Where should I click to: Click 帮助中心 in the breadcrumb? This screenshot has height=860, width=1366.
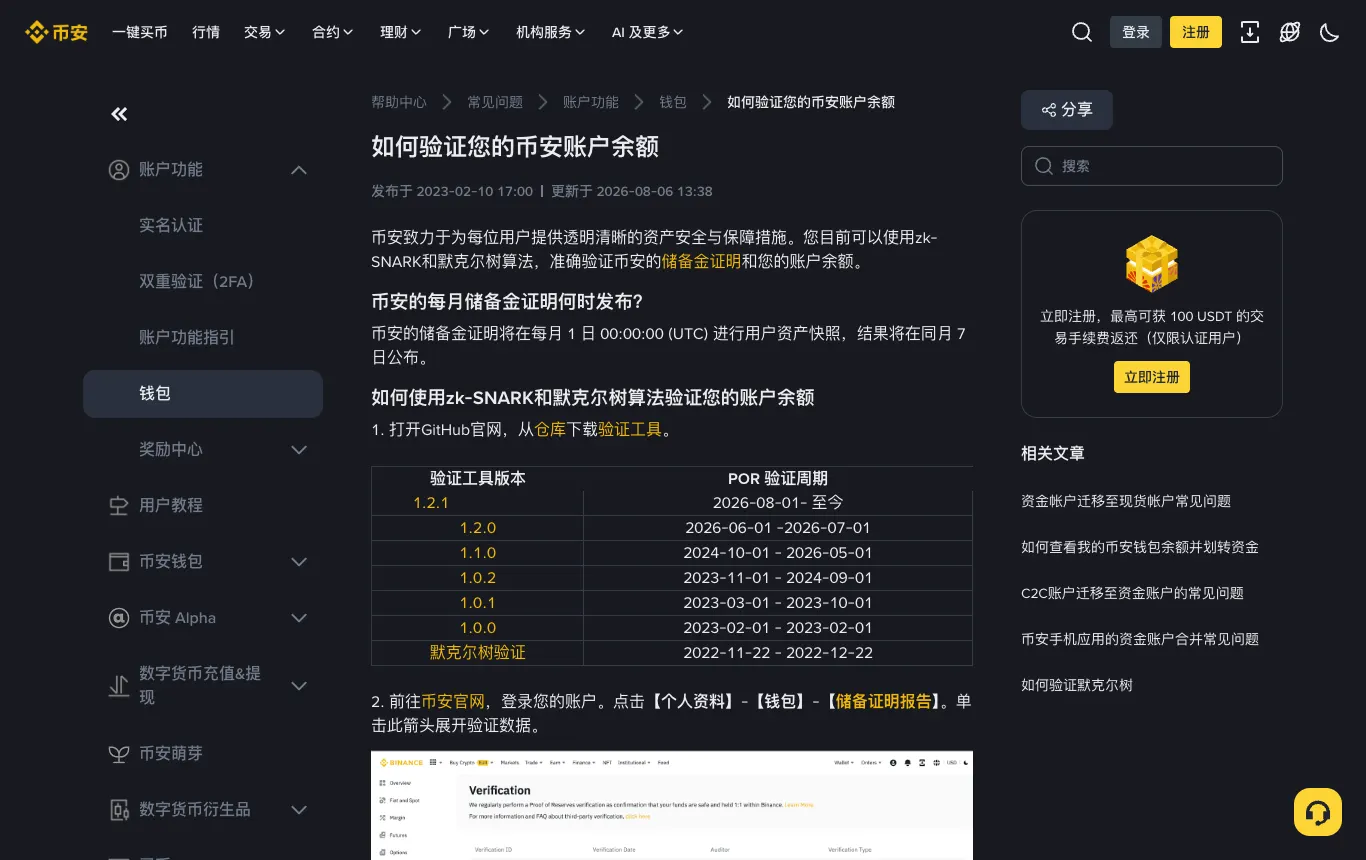coord(399,102)
